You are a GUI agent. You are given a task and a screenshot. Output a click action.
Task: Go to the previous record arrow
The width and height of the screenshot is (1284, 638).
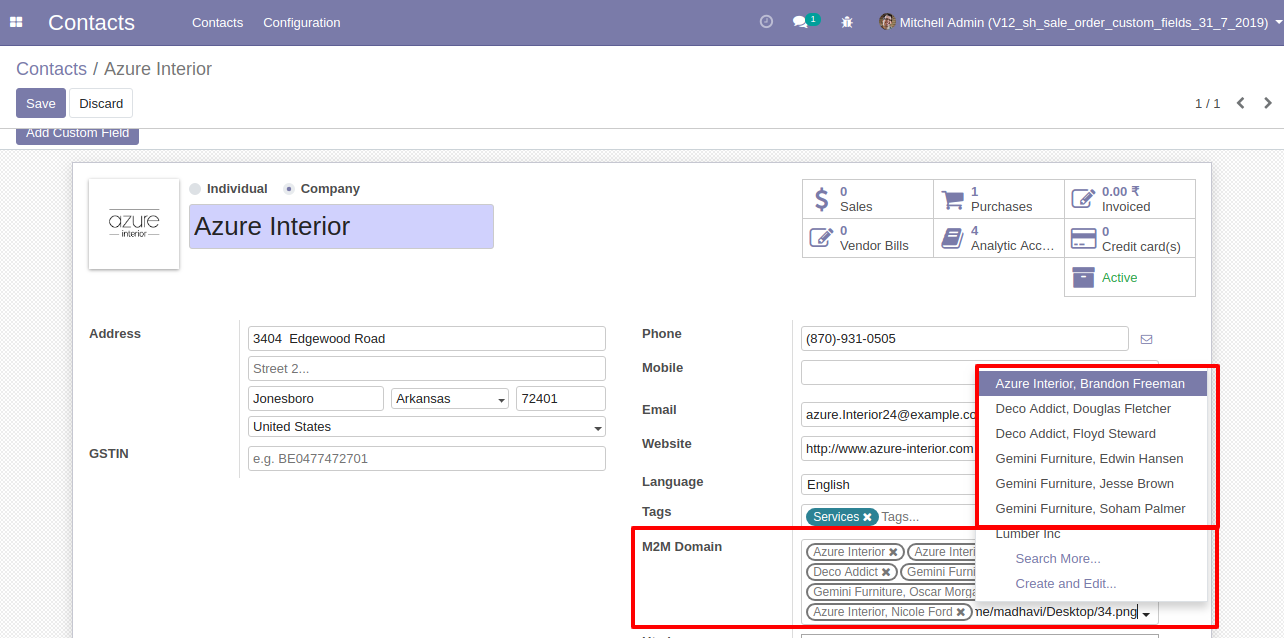pyautogui.click(x=1241, y=103)
